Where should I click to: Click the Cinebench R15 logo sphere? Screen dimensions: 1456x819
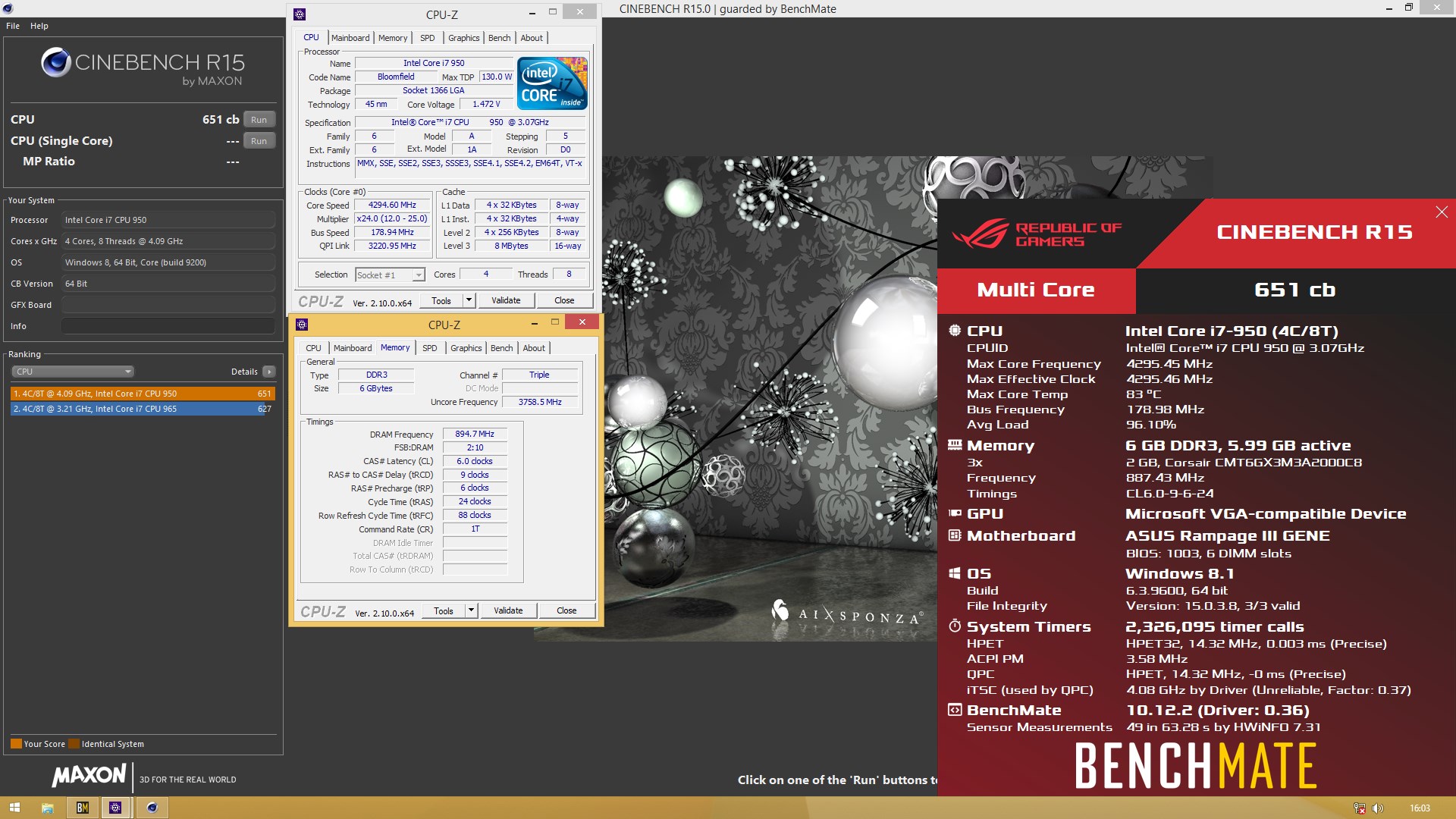(x=55, y=63)
